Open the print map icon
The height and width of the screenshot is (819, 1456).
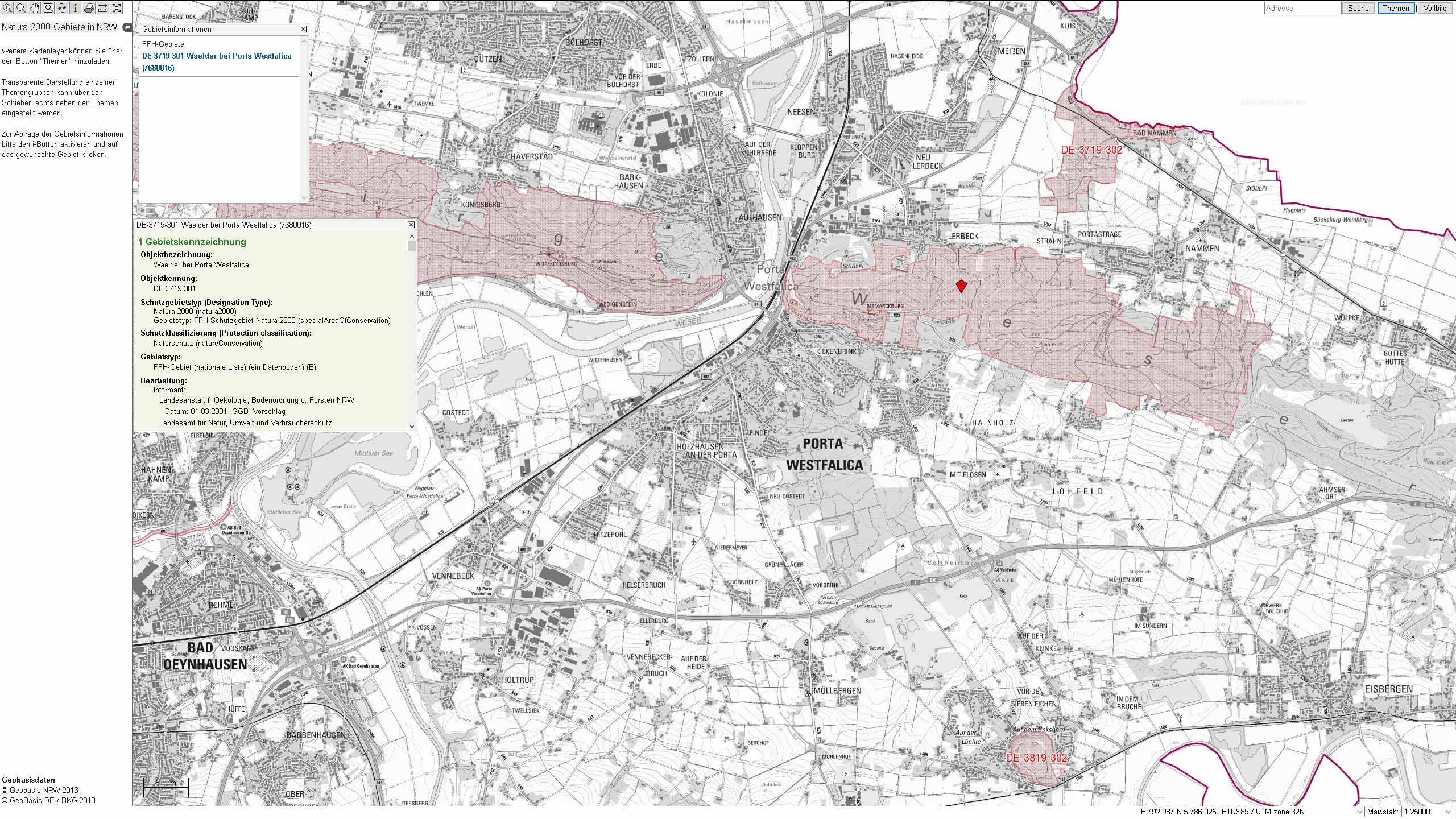click(x=89, y=8)
